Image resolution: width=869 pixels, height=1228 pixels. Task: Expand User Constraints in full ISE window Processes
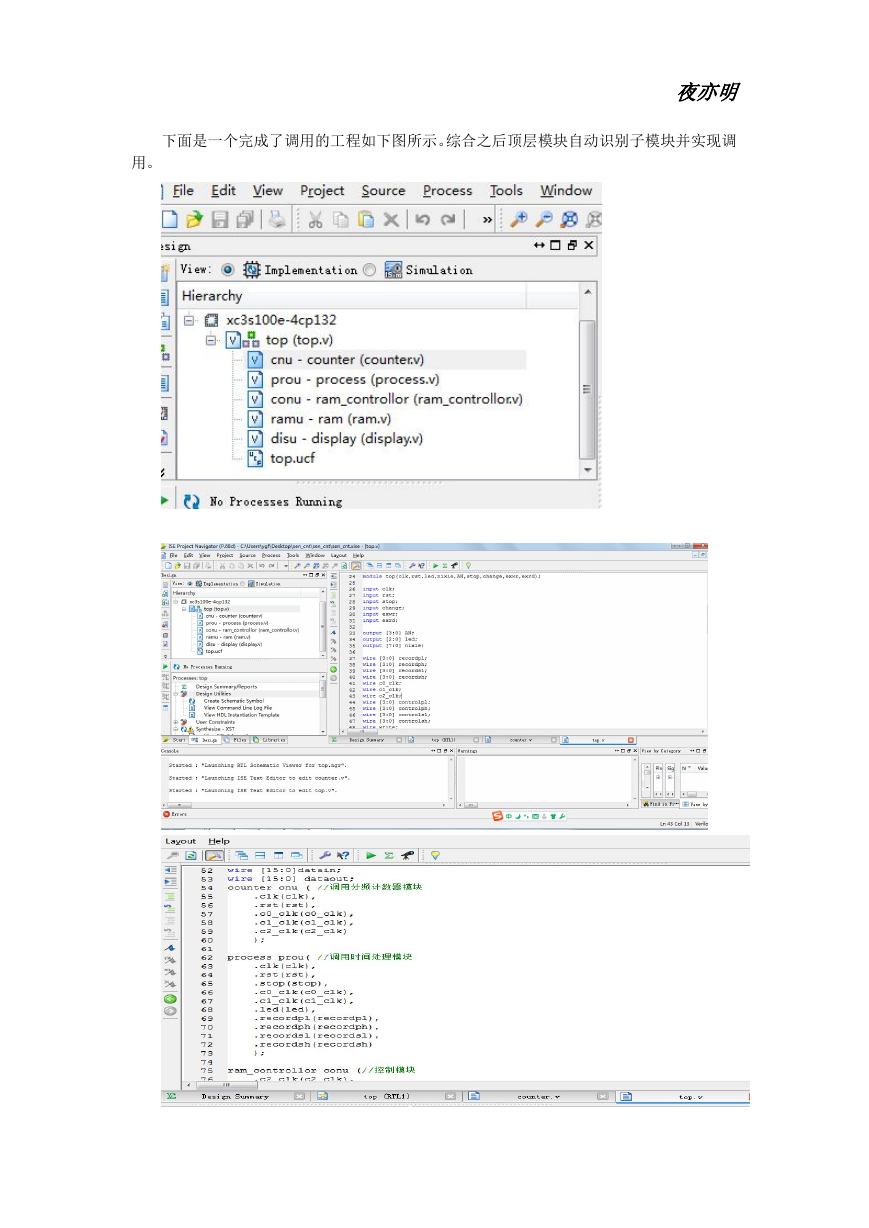(x=175, y=722)
